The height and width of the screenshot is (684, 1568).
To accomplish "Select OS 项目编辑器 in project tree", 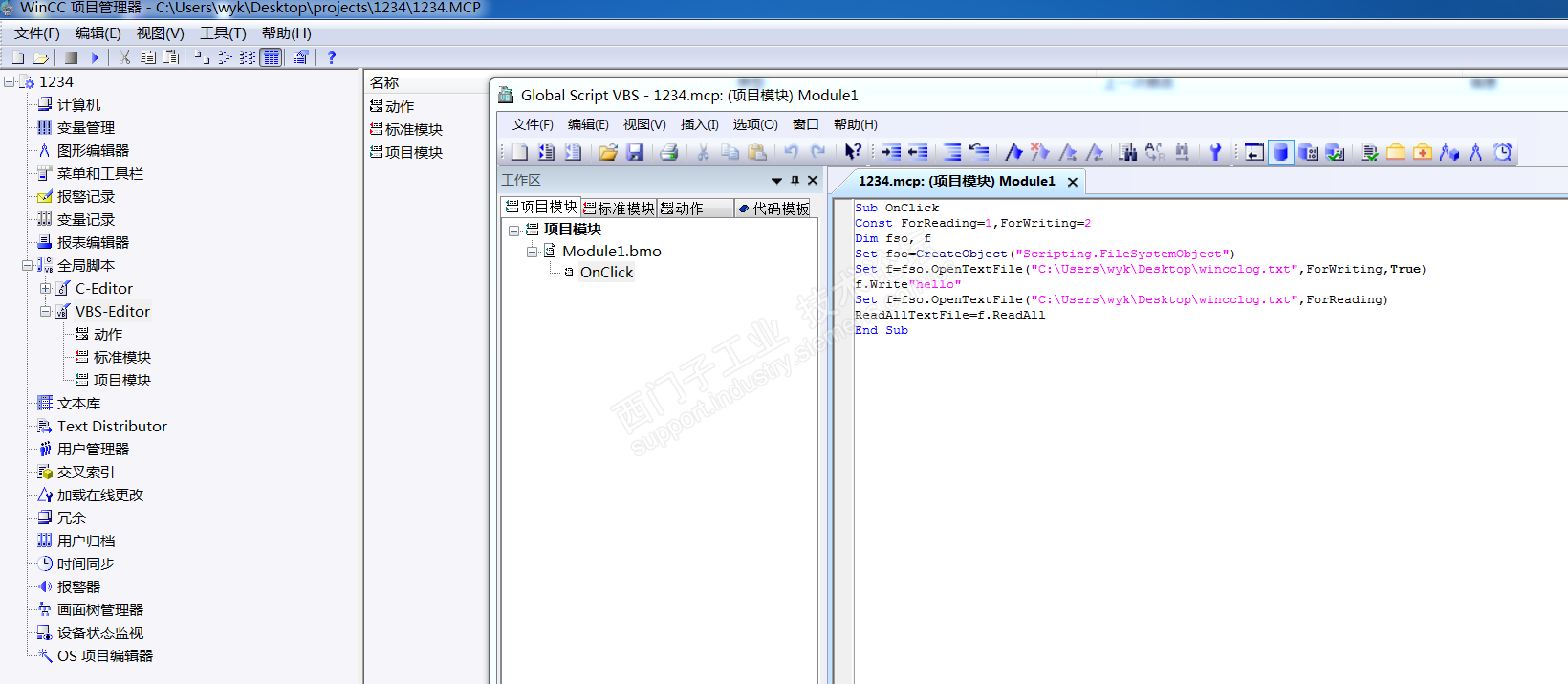I will point(105,656).
